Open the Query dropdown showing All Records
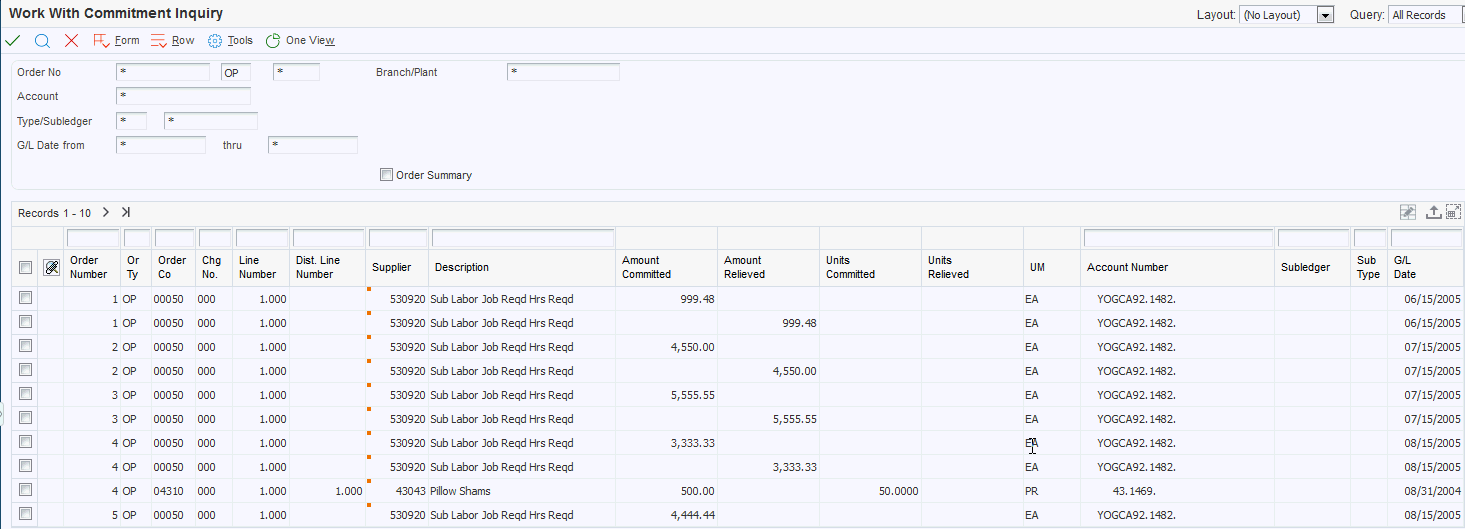 tap(1426, 15)
